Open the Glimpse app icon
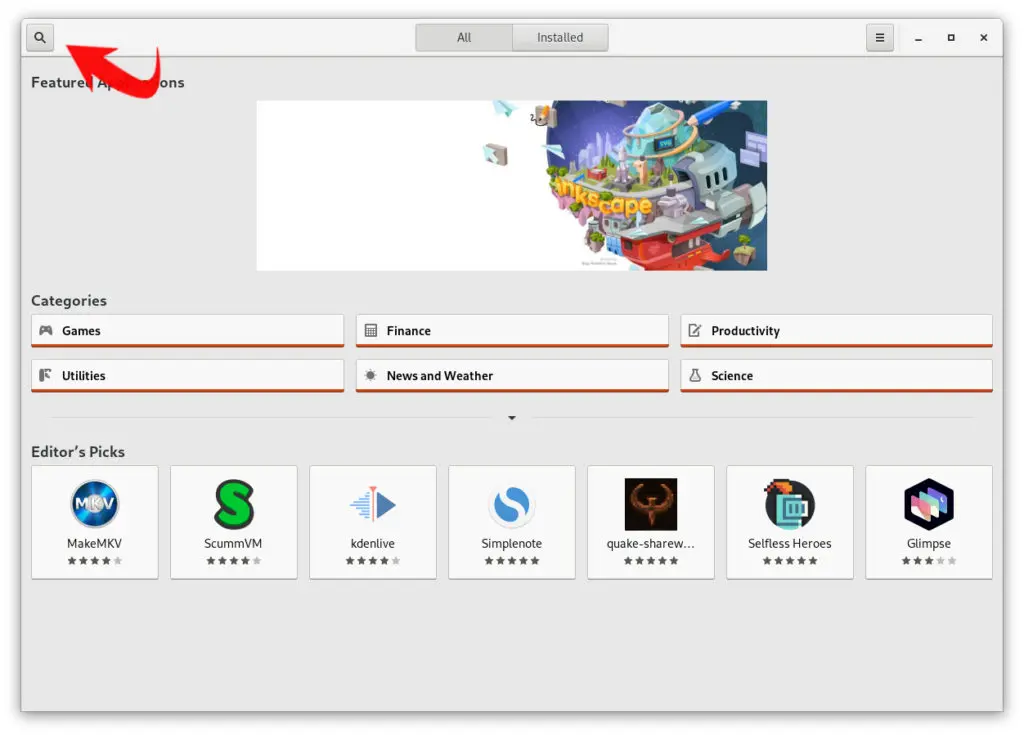The height and width of the screenshot is (735, 1024). 929,505
